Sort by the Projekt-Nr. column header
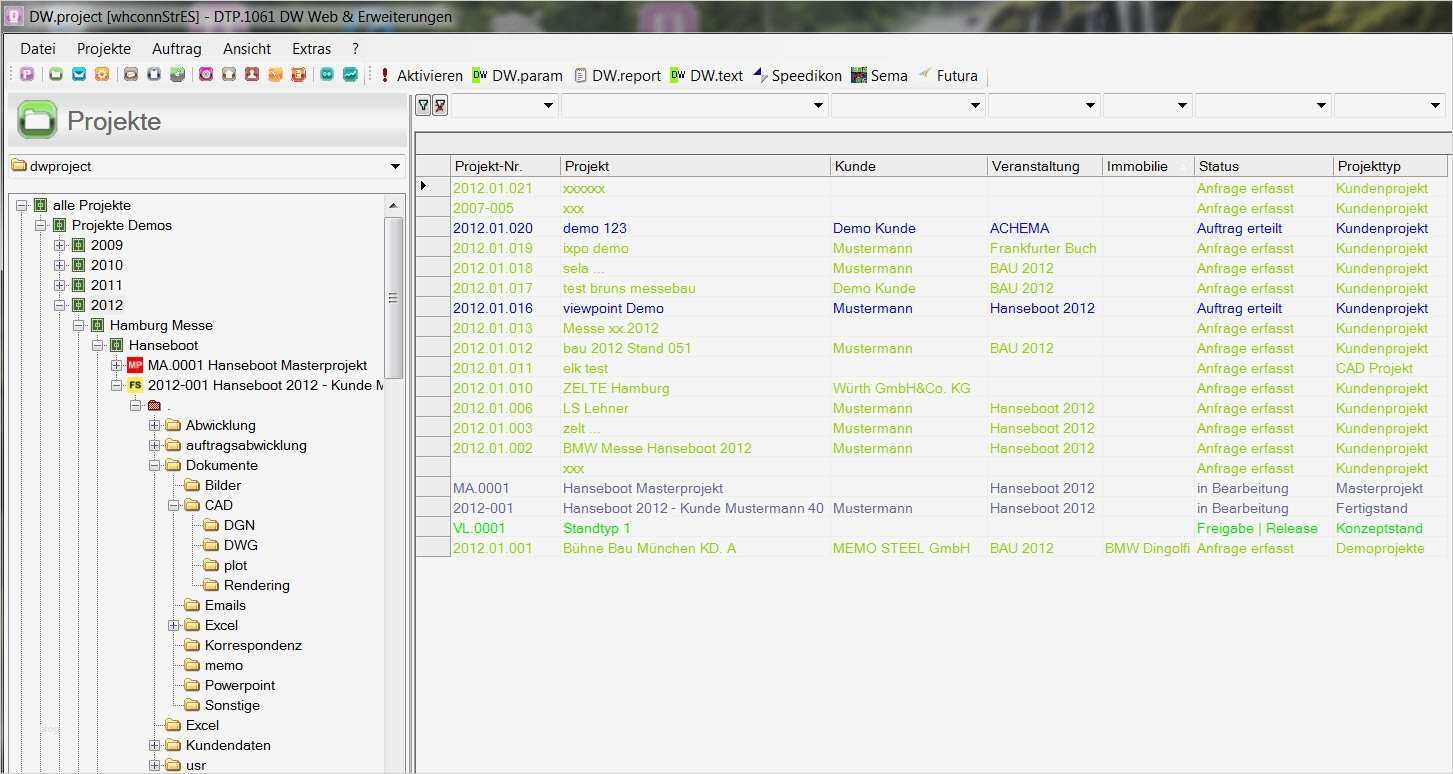1453x774 pixels. point(505,166)
